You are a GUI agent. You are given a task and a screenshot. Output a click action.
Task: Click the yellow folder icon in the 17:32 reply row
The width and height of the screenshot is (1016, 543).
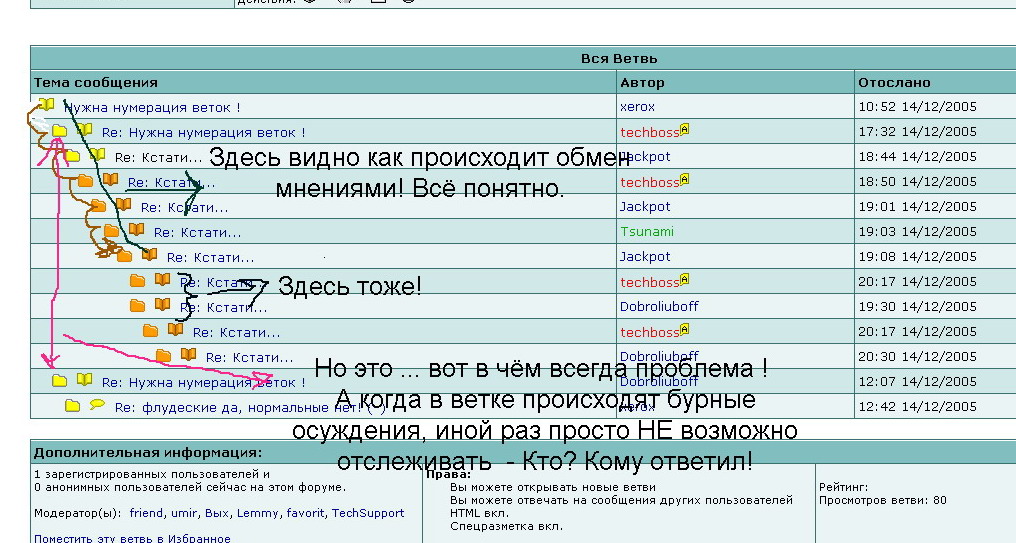pyautogui.click(x=60, y=131)
